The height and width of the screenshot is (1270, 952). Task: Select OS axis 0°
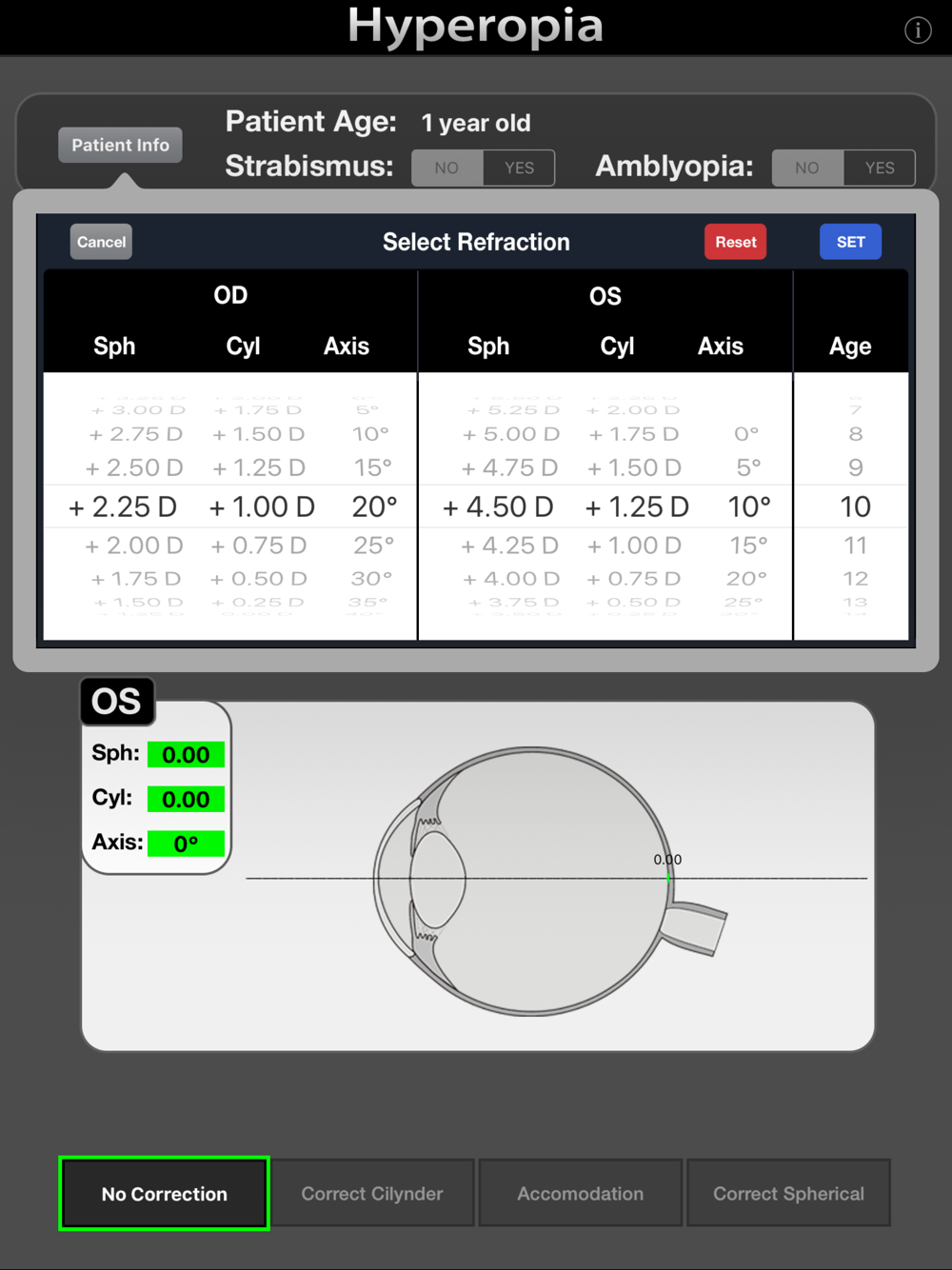746,434
